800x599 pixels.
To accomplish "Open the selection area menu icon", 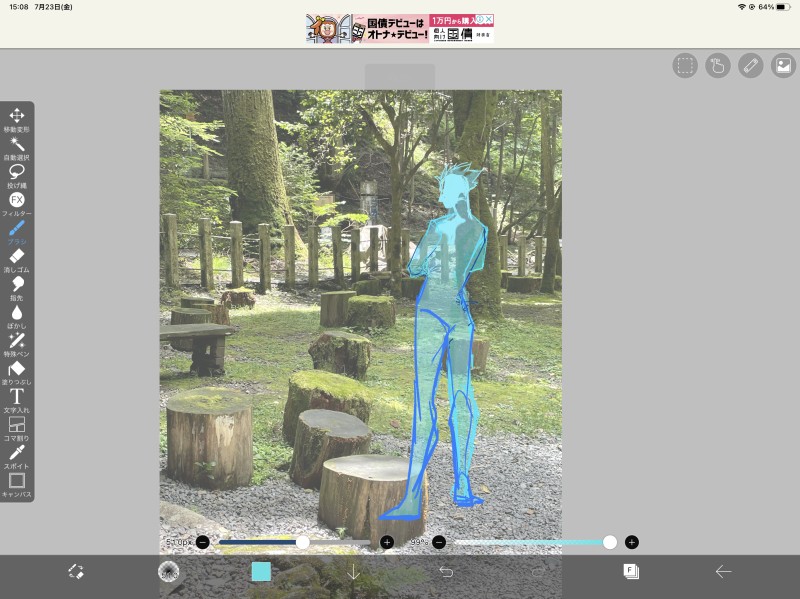I will 685,65.
